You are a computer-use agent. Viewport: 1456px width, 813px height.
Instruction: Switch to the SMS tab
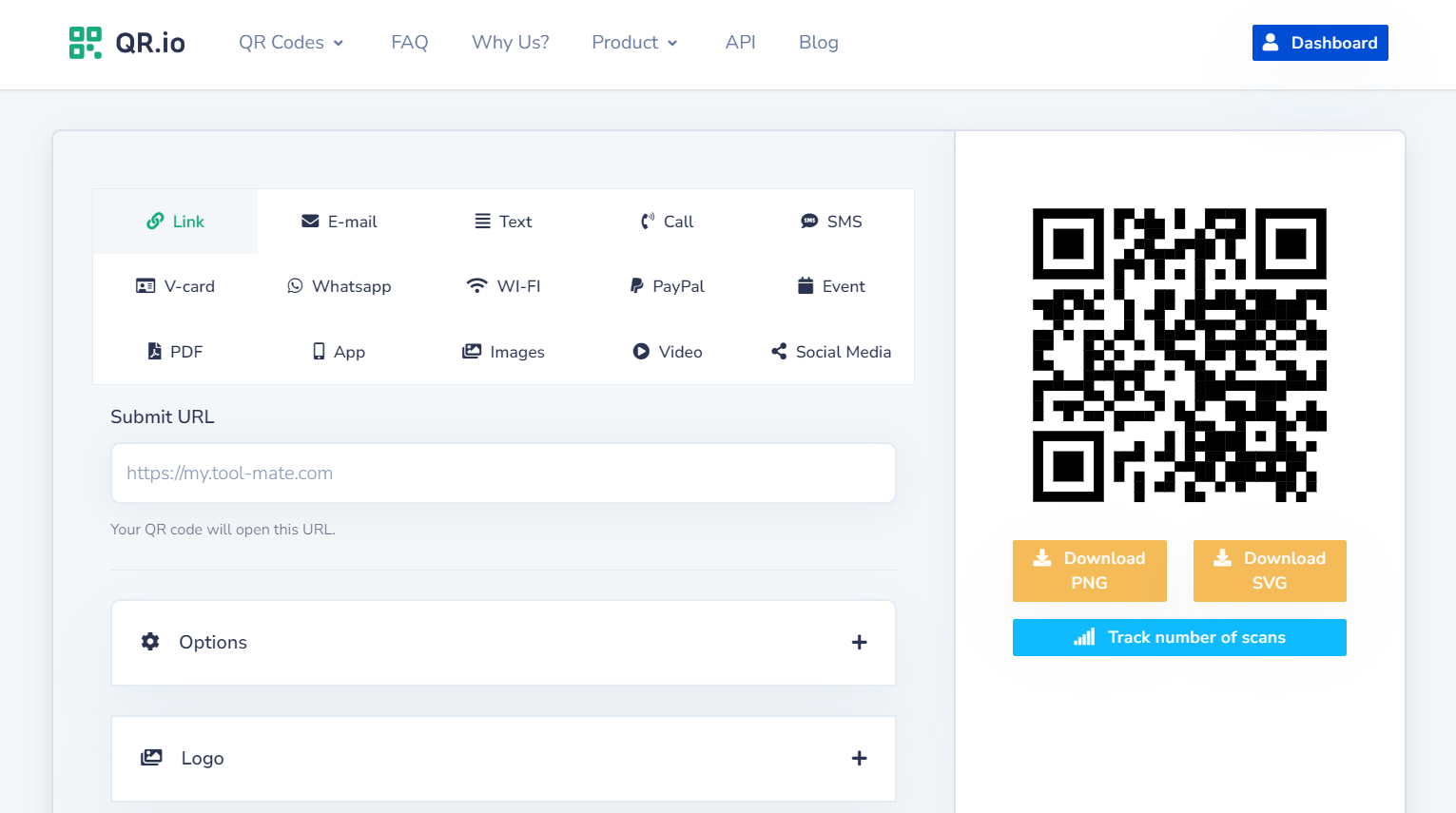(831, 221)
